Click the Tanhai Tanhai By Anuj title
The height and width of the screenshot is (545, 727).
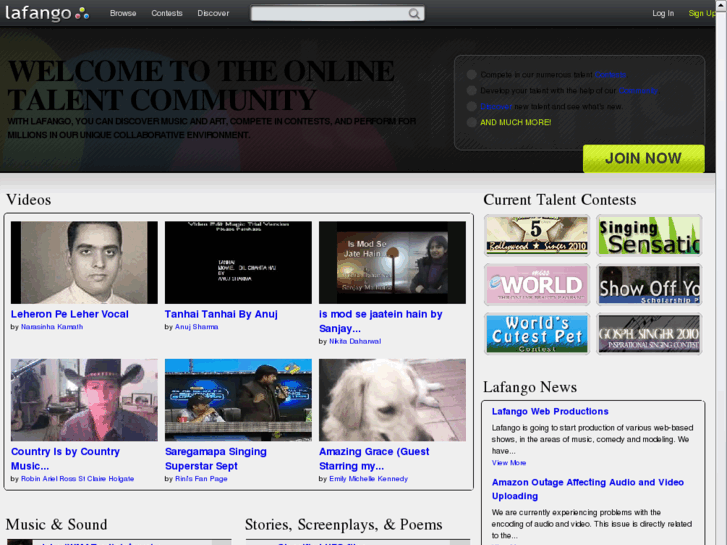click(x=221, y=314)
